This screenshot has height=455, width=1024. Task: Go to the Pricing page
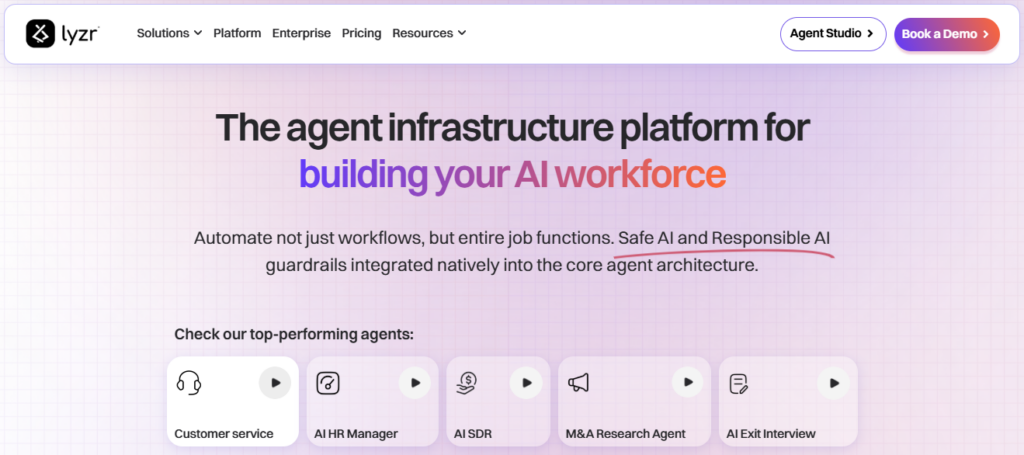(361, 33)
